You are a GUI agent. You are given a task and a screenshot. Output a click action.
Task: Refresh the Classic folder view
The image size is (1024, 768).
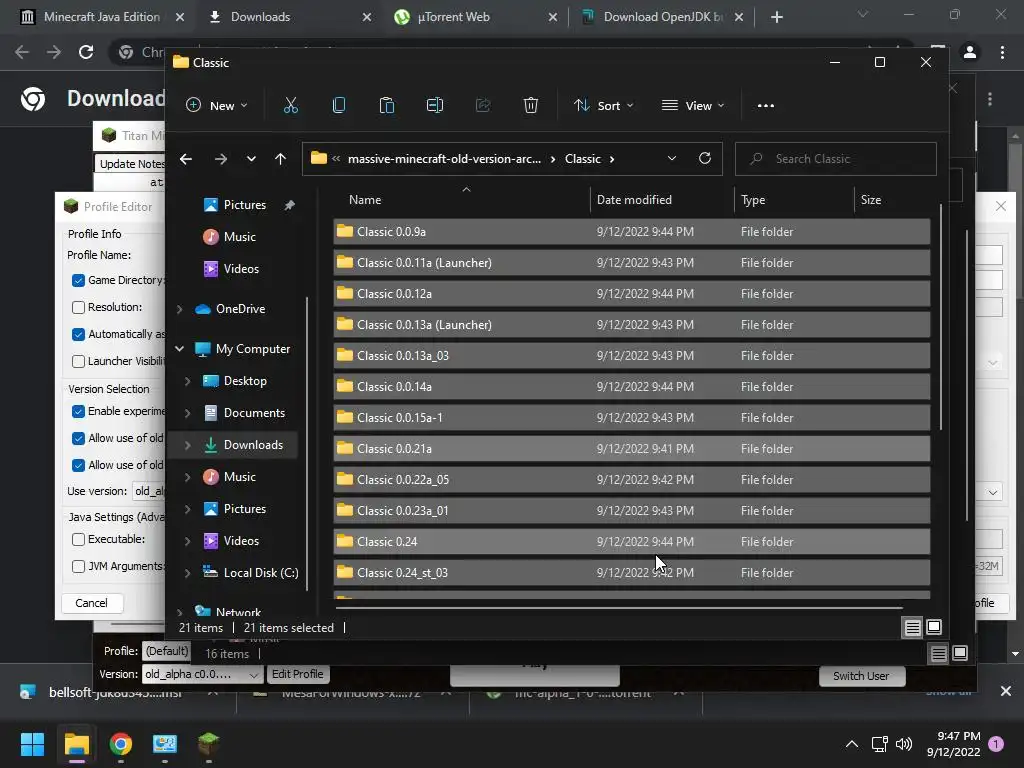click(705, 158)
